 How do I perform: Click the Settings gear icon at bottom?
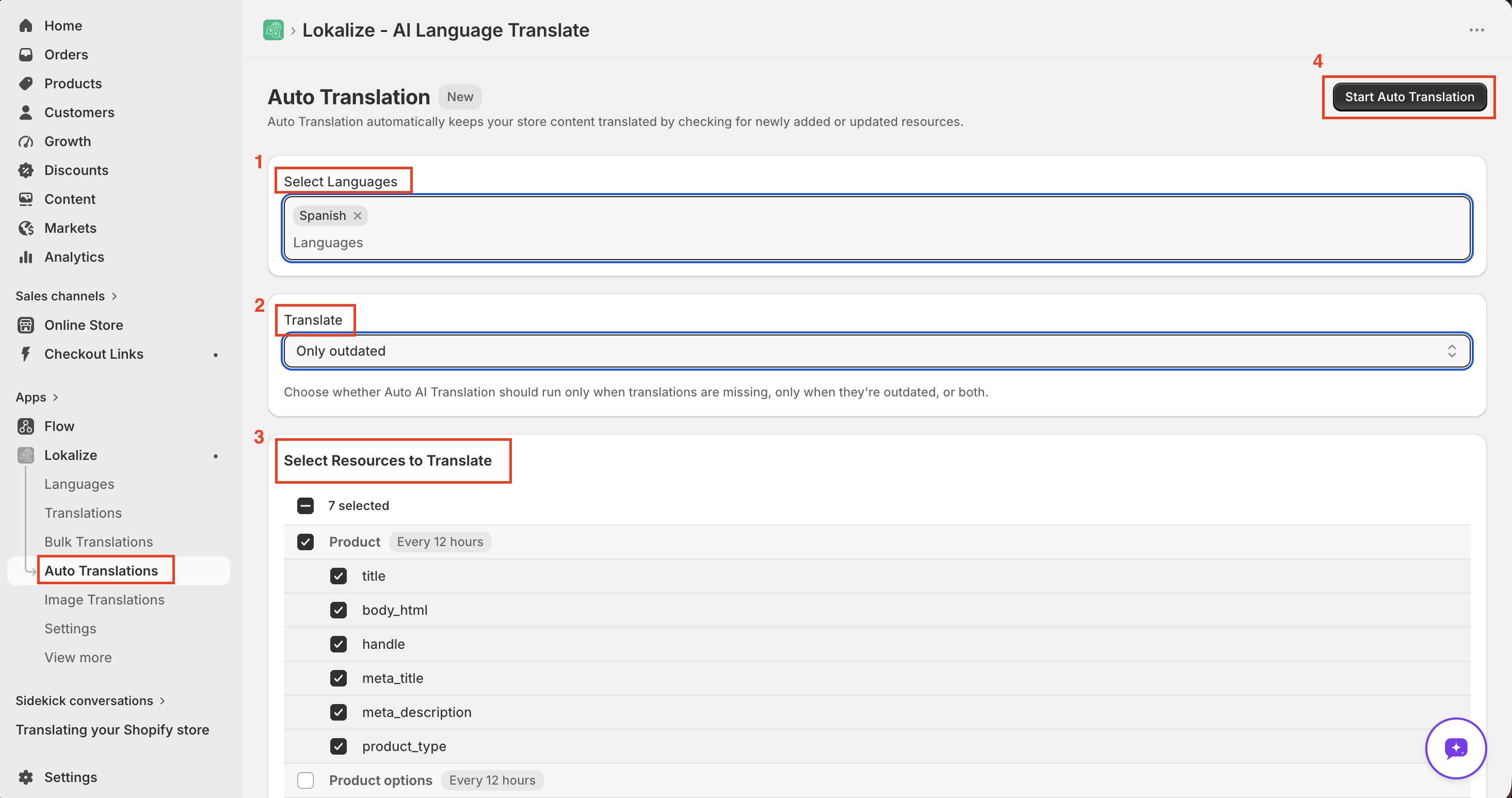(25, 777)
